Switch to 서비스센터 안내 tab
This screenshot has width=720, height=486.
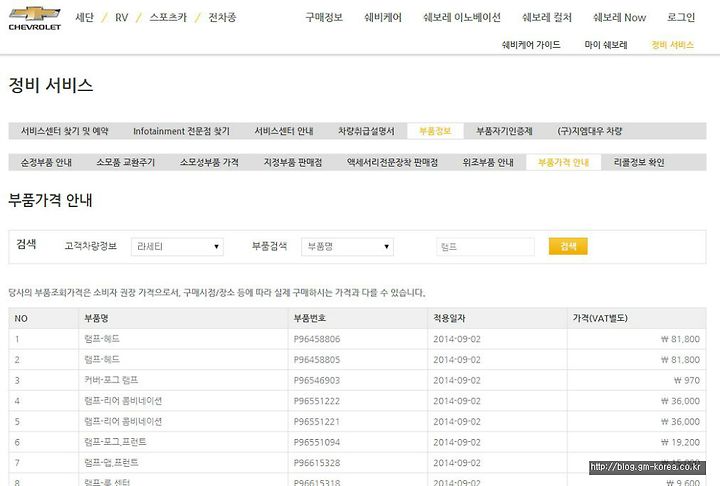coord(284,131)
